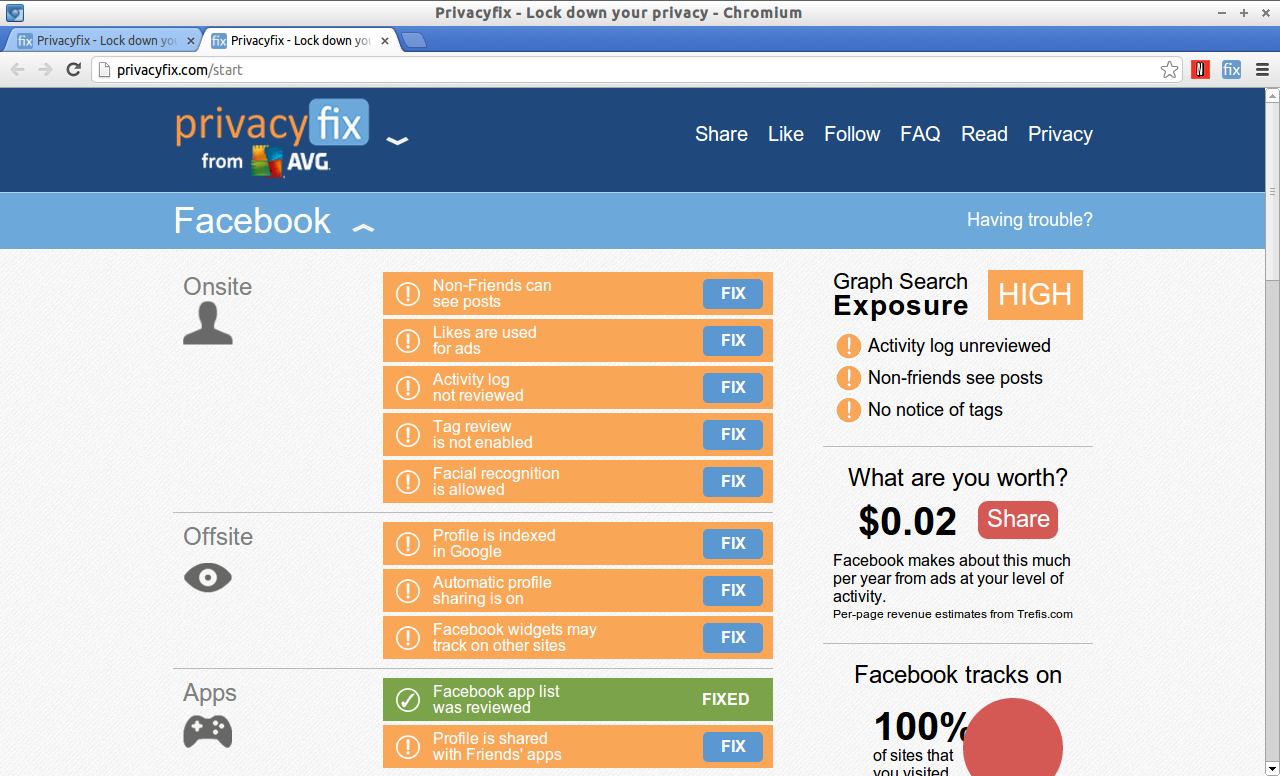Click the HIGH exposure badge
1280x776 pixels.
[1035, 295]
